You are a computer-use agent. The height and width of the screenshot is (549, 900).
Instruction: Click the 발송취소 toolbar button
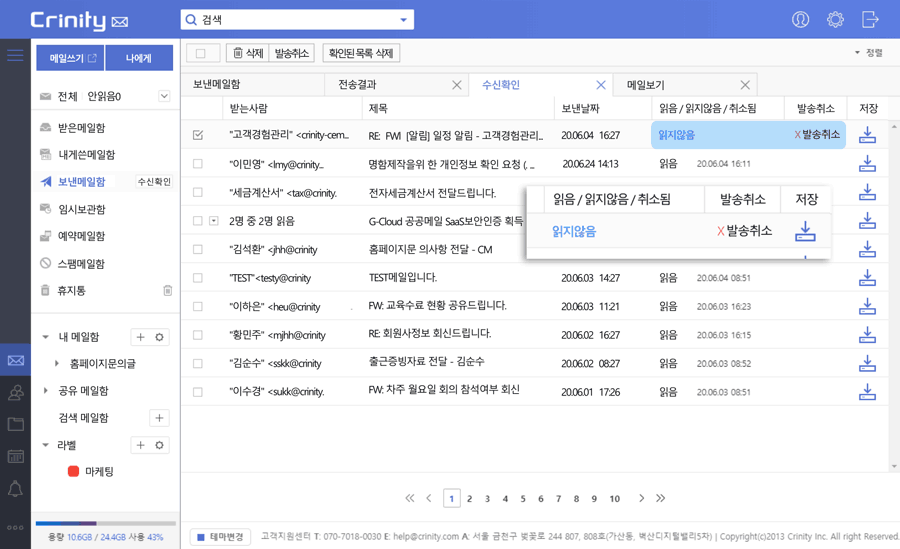click(292, 53)
